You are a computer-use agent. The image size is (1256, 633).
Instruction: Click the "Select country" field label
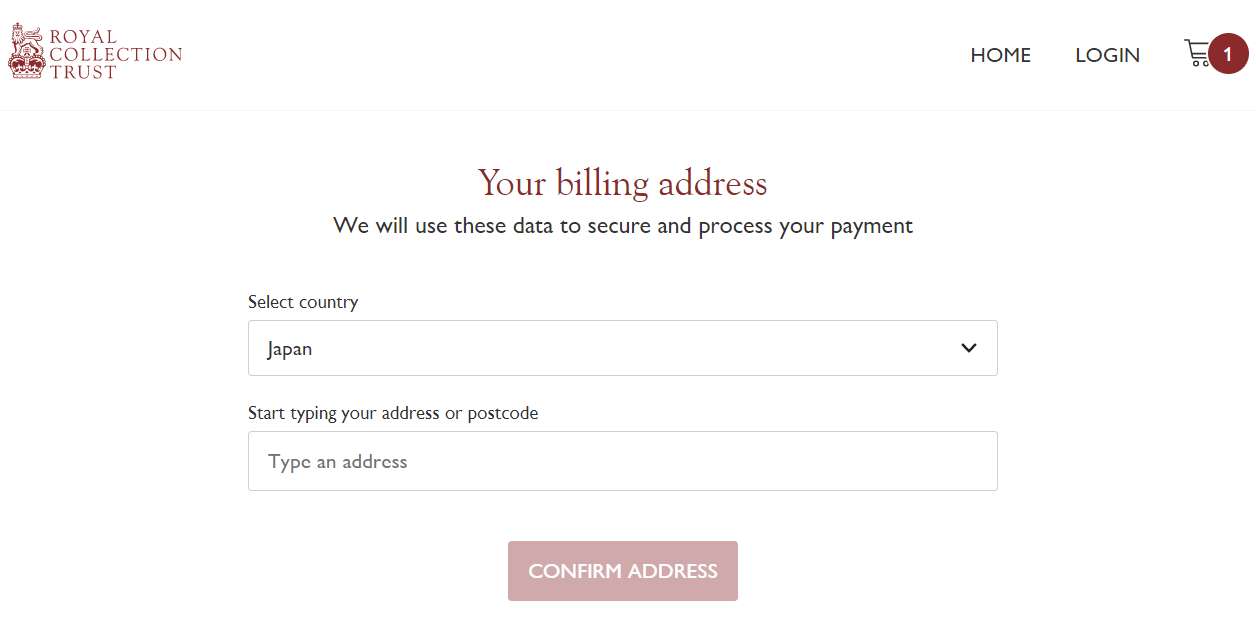pyautogui.click(x=303, y=302)
